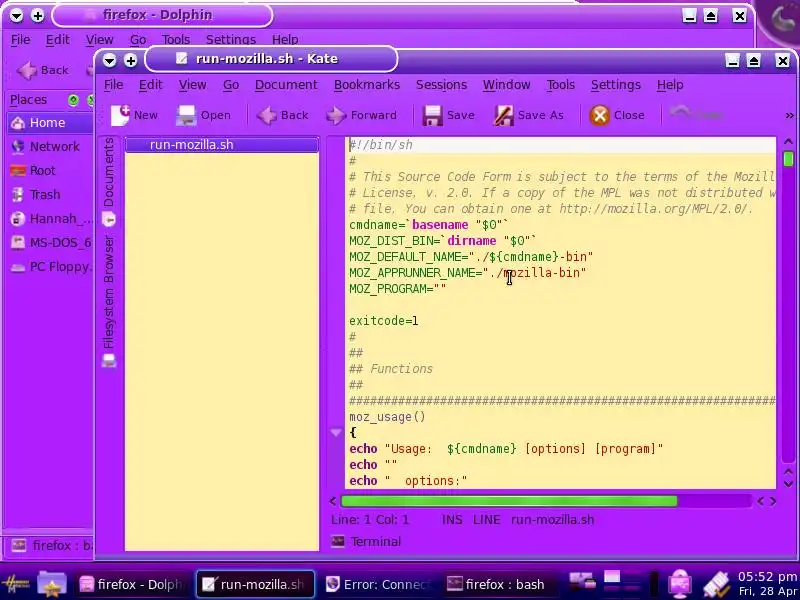Screen dimensions: 800x600
Task: Expand the toolbar overflow chevron in Kate
Action: 789,116
